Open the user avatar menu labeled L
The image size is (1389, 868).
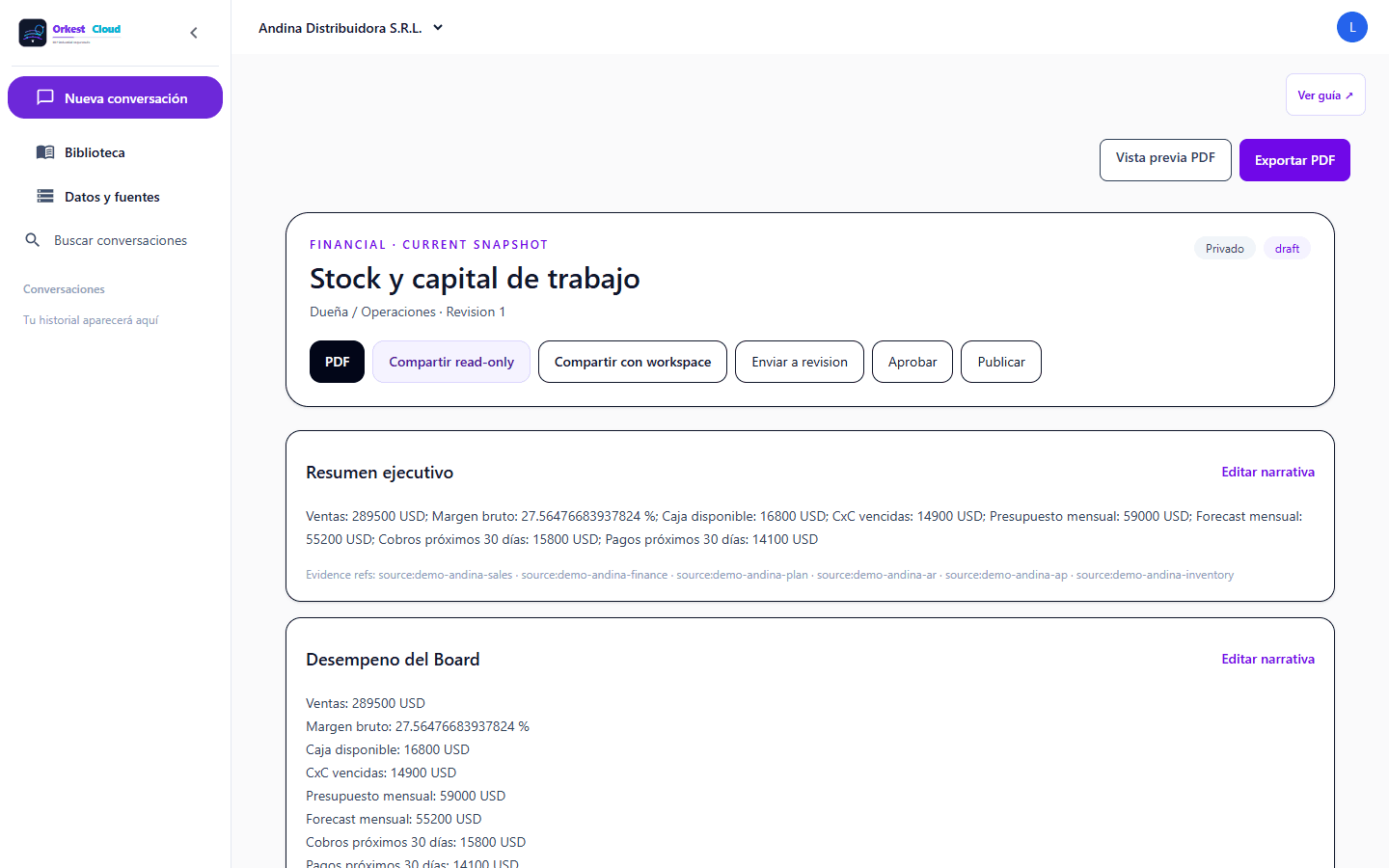tap(1352, 27)
